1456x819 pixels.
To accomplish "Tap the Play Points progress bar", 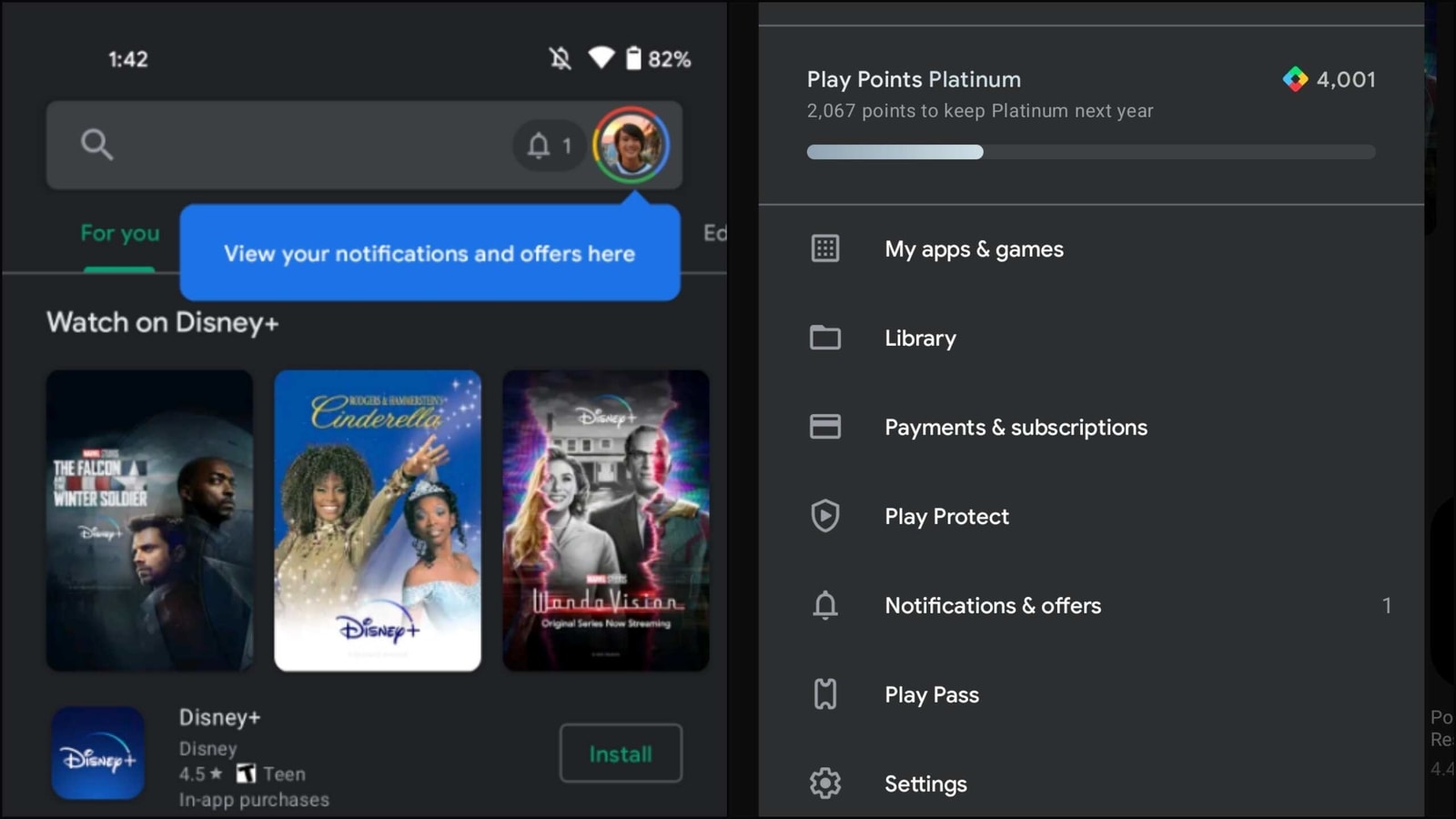I will tap(1091, 152).
